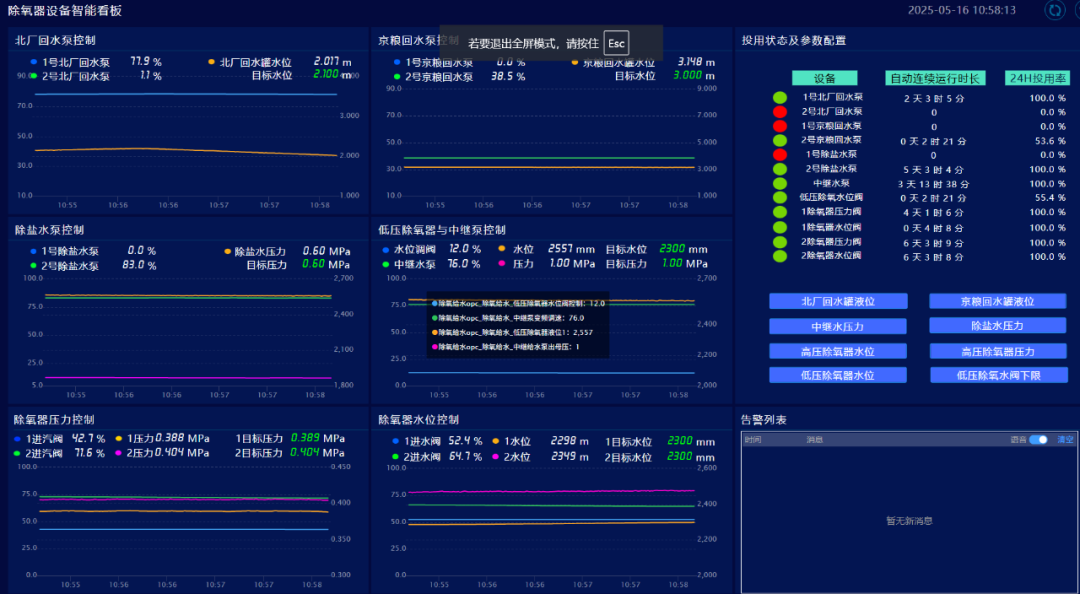Toggle the 水位调阀 series in the legend
1080x594 pixels.
(x=409, y=249)
